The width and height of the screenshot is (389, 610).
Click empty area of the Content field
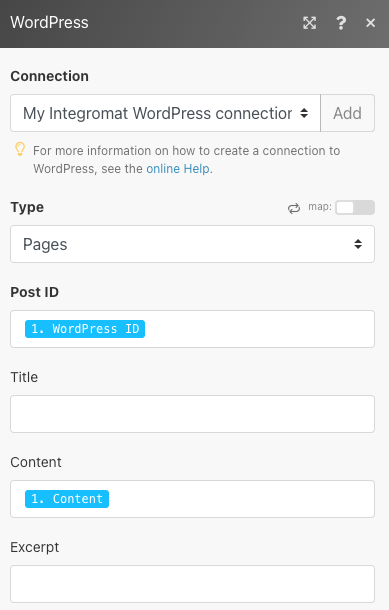(x=241, y=499)
